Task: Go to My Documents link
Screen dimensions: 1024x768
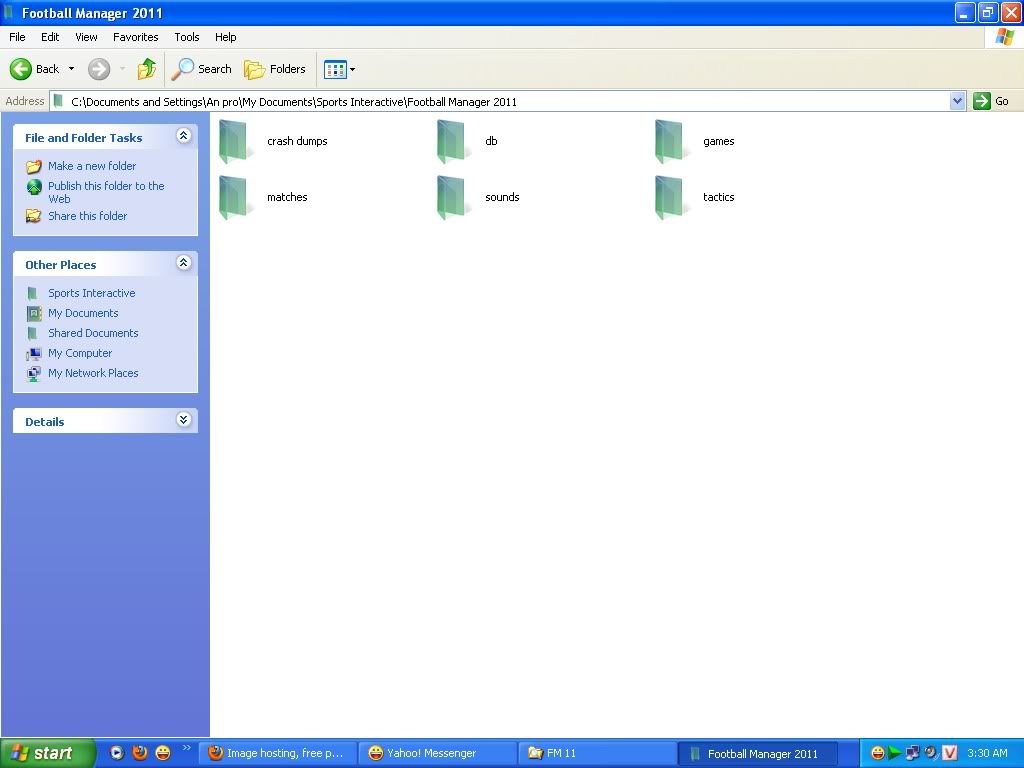Action: pyautogui.click(x=83, y=313)
